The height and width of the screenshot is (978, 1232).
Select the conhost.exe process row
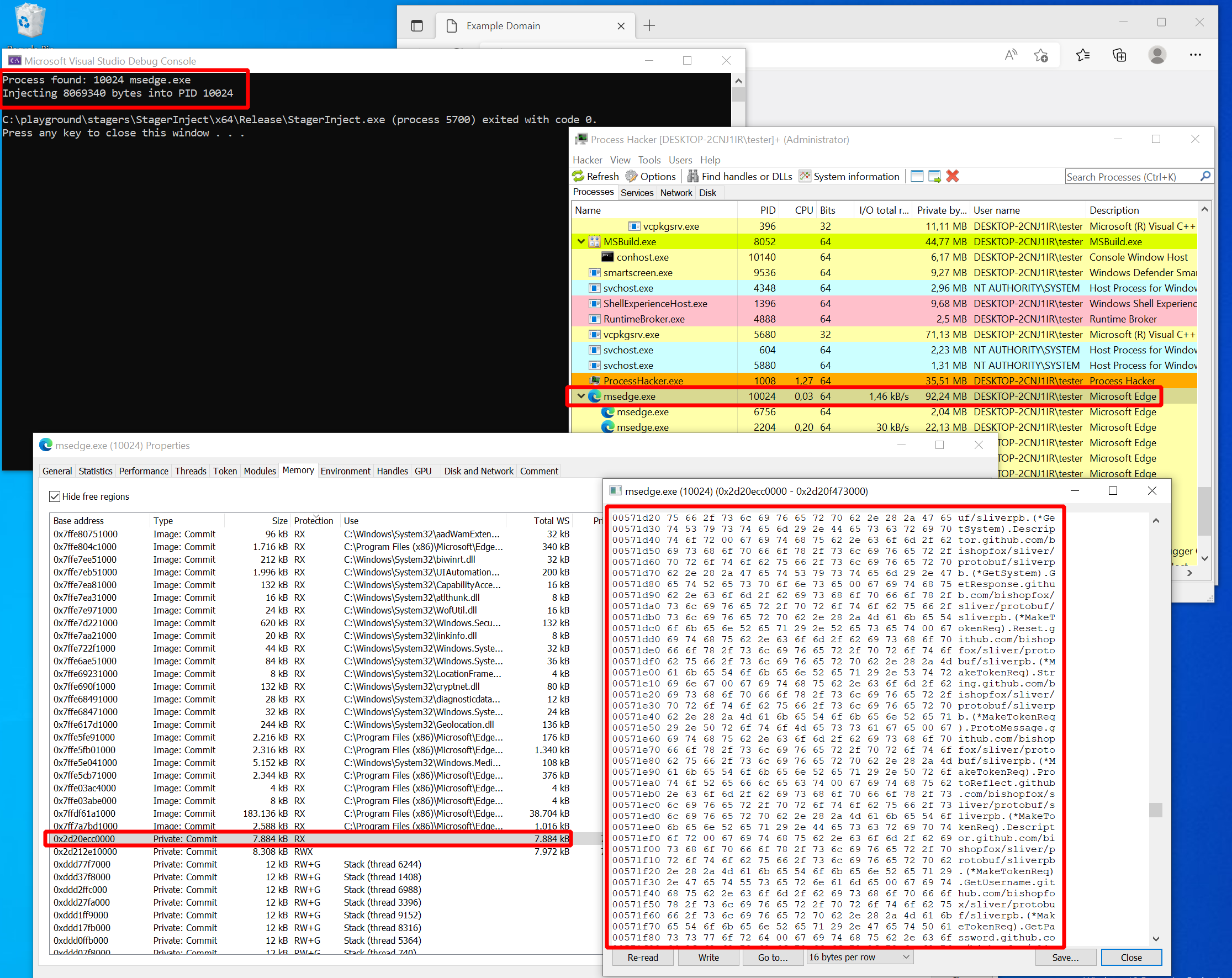(x=884, y=257)
